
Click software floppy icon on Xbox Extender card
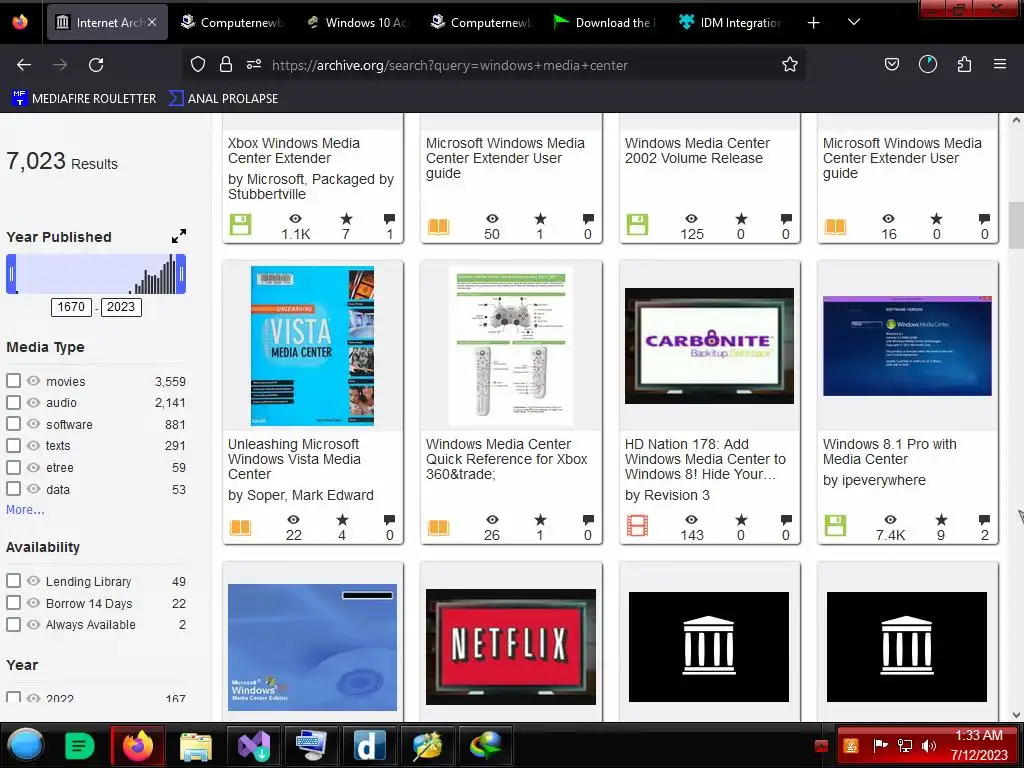[240, 225]
